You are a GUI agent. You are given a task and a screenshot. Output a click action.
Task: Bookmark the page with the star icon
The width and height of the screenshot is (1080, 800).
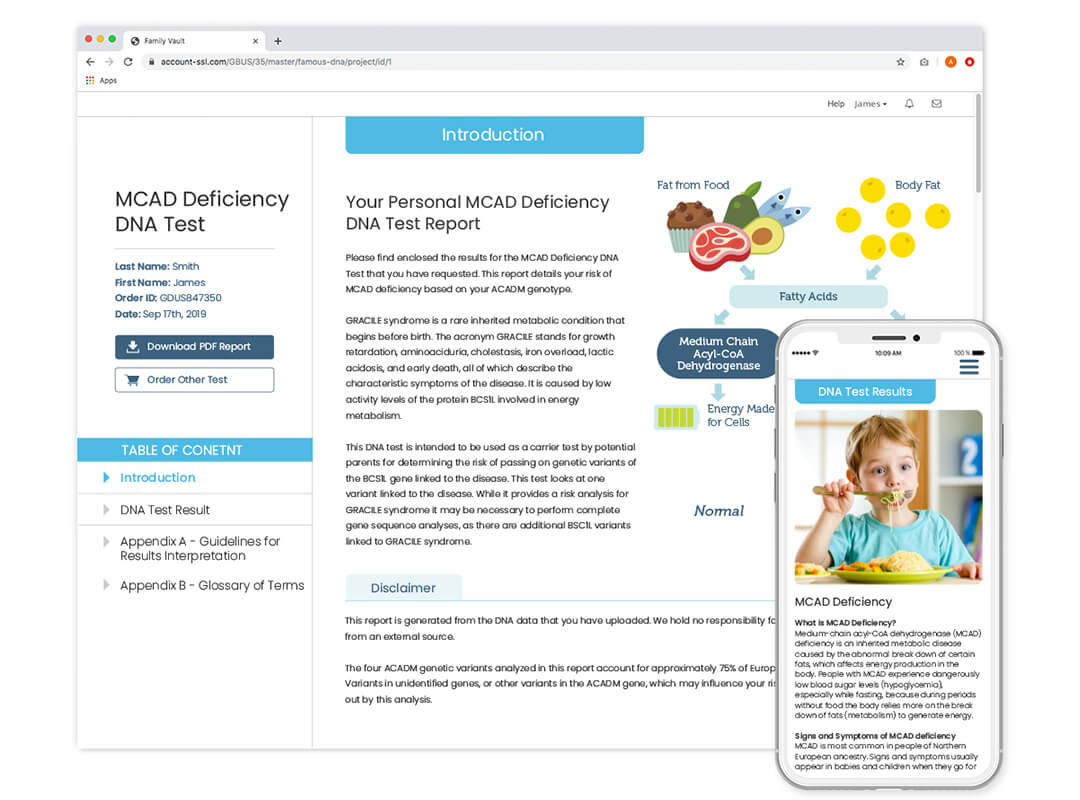[x=900, y=62]
